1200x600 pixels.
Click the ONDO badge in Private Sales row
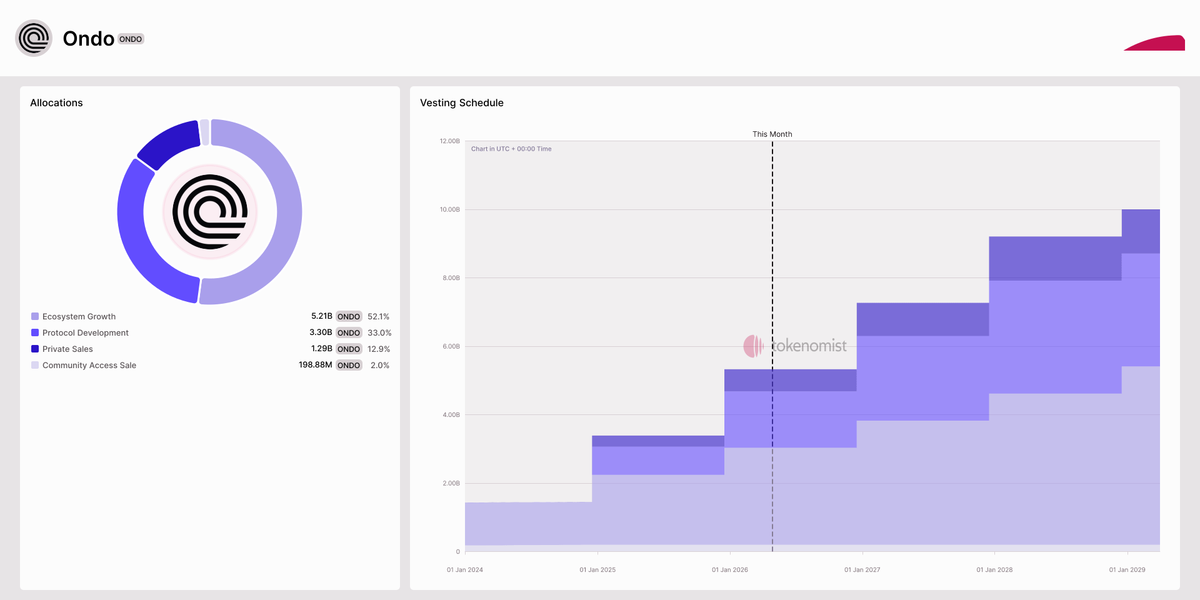[x=348, y=349]
